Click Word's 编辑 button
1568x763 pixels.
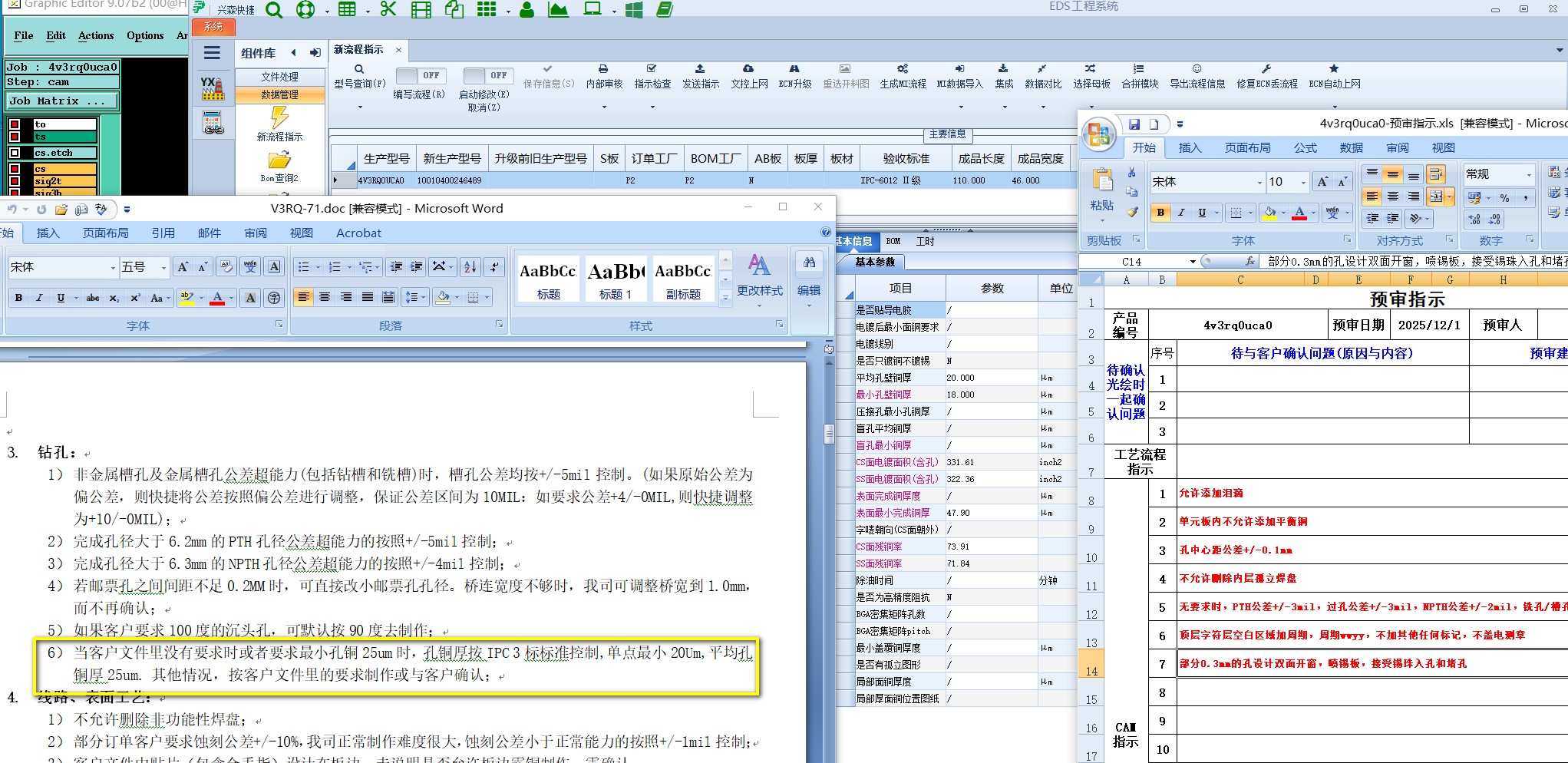809,280
